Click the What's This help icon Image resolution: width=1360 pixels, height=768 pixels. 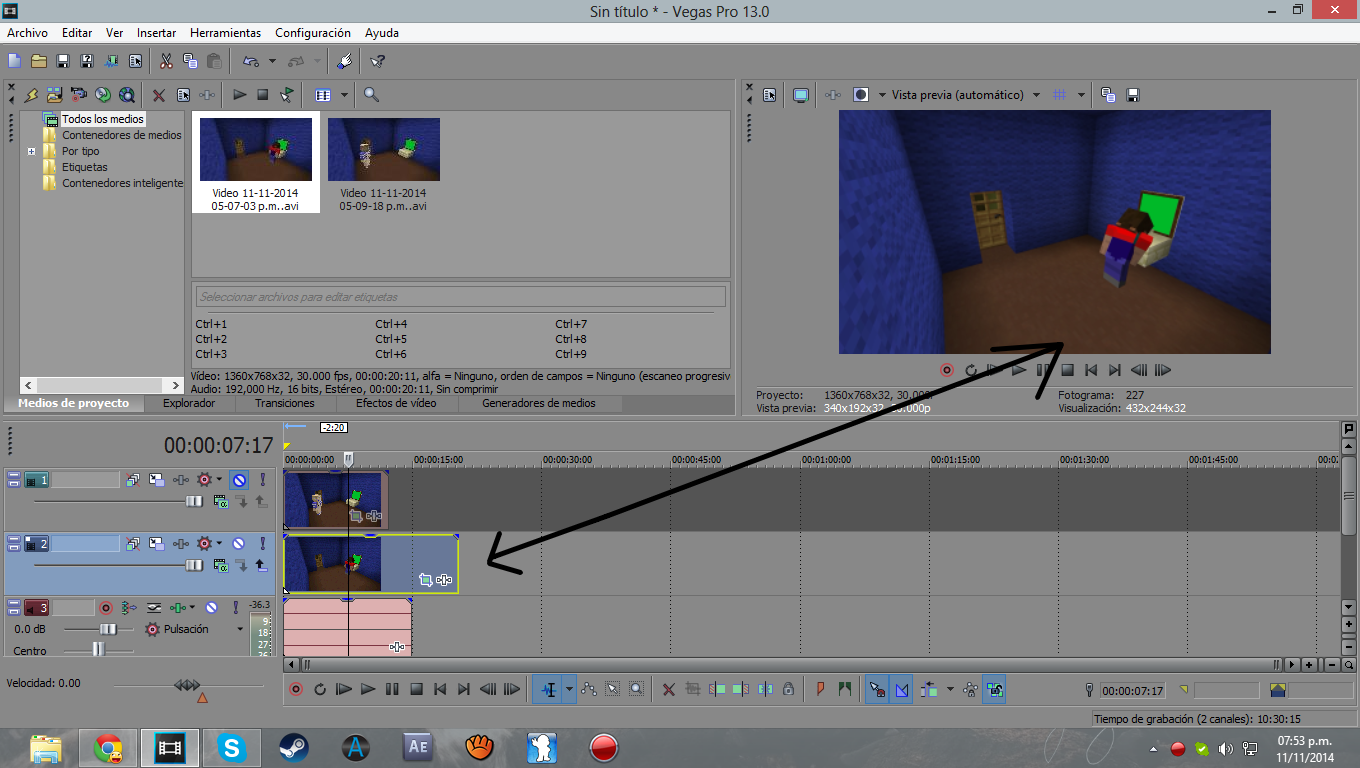click(x=377, y=61)
